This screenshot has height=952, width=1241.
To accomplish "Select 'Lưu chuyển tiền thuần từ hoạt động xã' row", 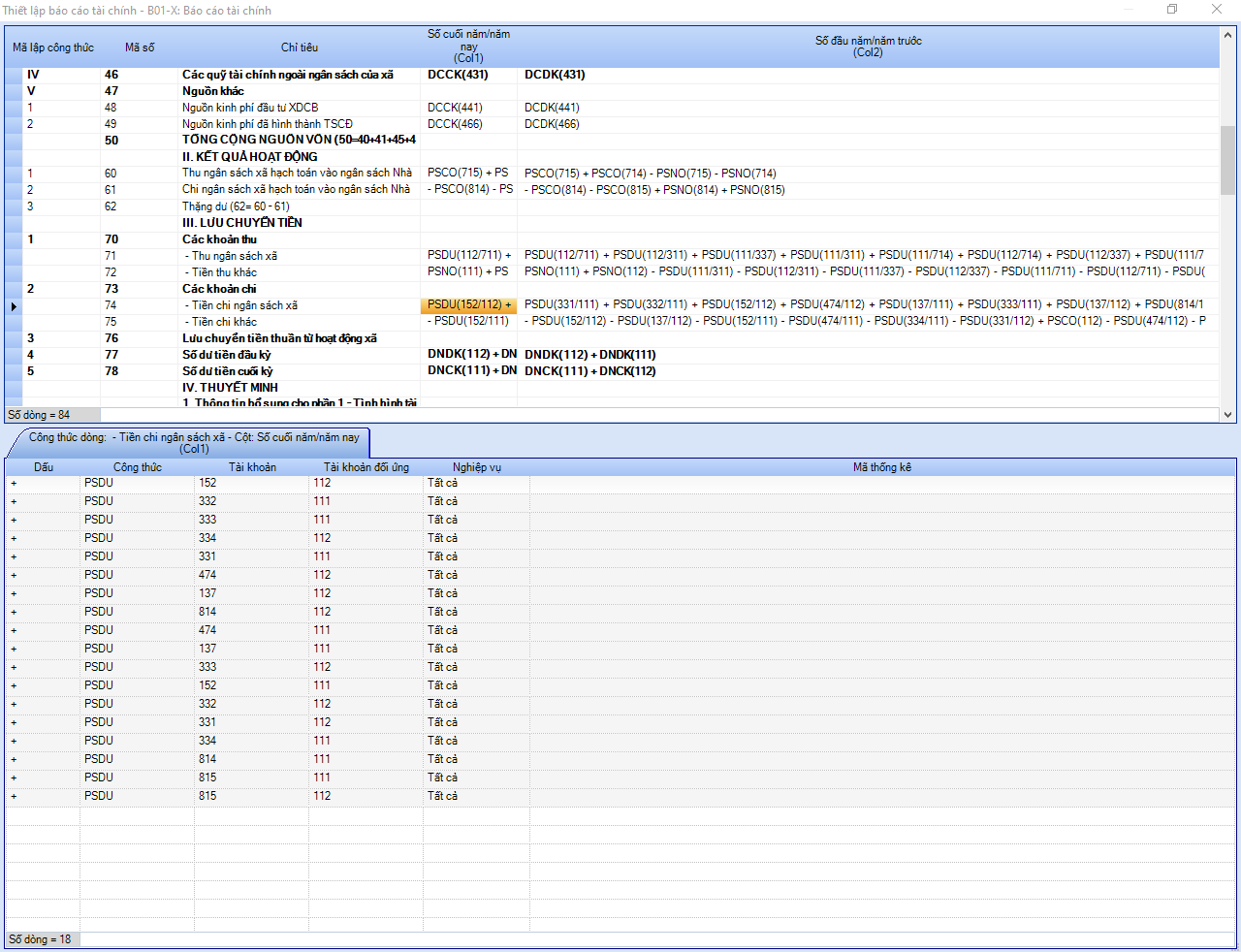I will pyautogui.click(x=279, y=338).
